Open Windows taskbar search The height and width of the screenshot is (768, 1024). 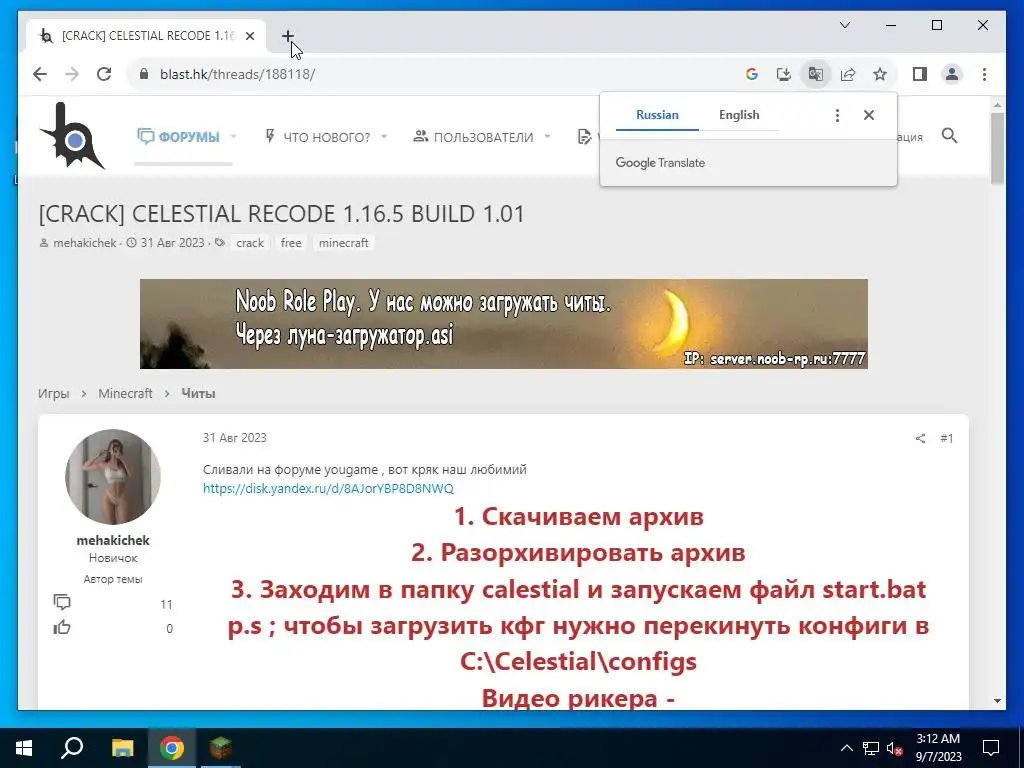click(72, 748)
